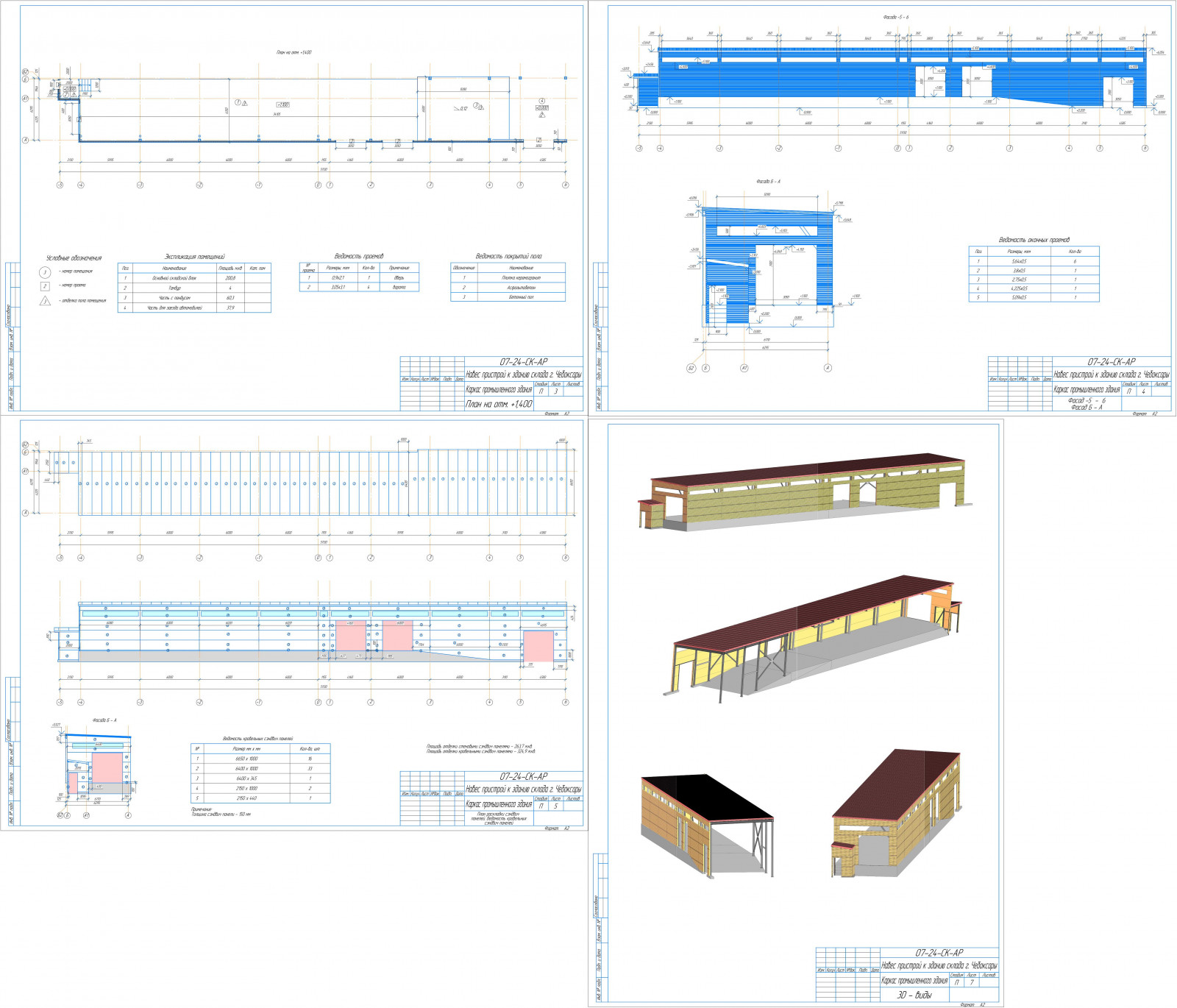Viewport: 1177px width, 1008px height.
Task: Click the blue Фасад Б - А elevation on sheet 4
Action: point(769,266)
